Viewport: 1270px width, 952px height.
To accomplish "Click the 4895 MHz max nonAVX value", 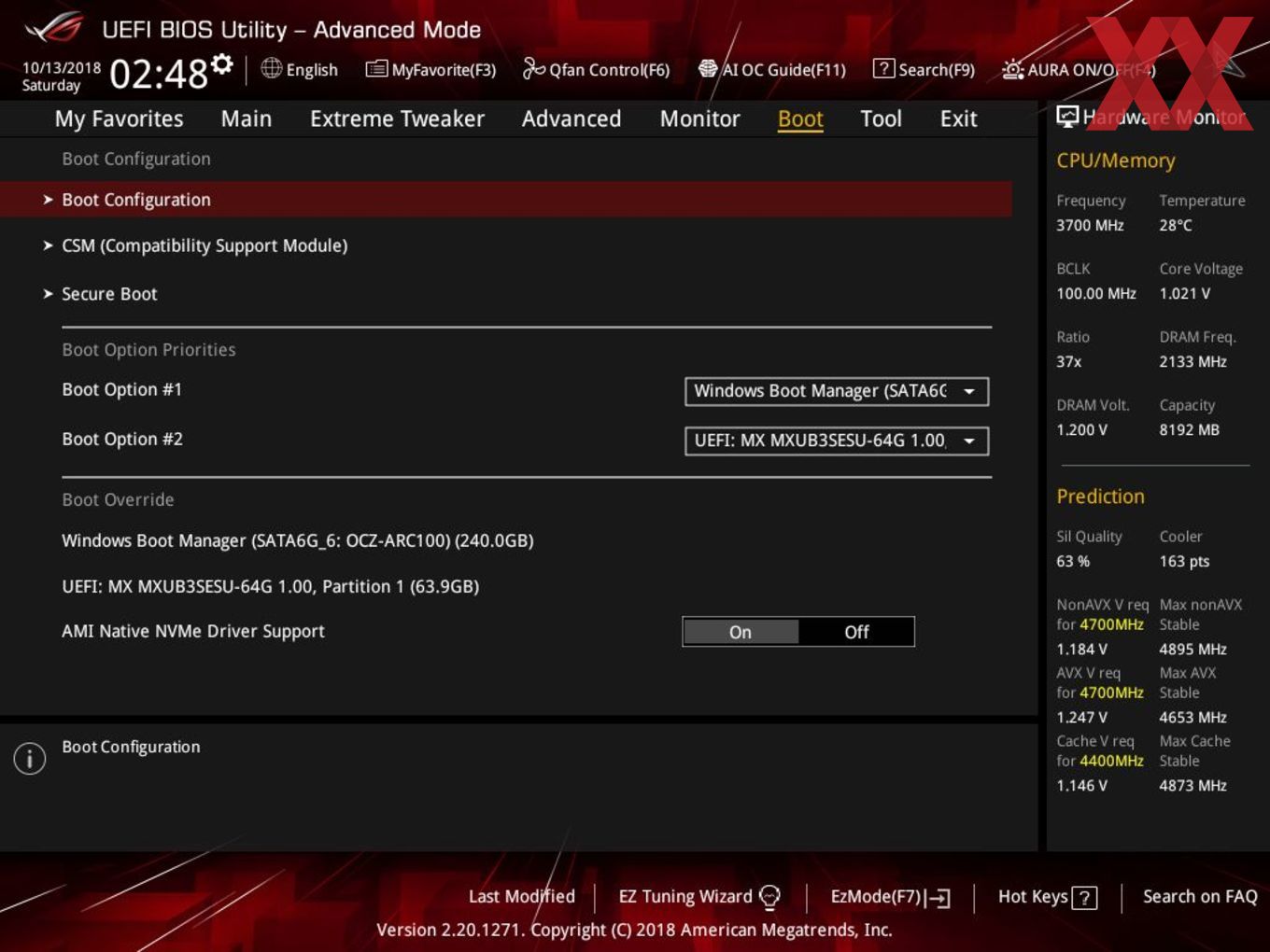I will click(1193, 649).
